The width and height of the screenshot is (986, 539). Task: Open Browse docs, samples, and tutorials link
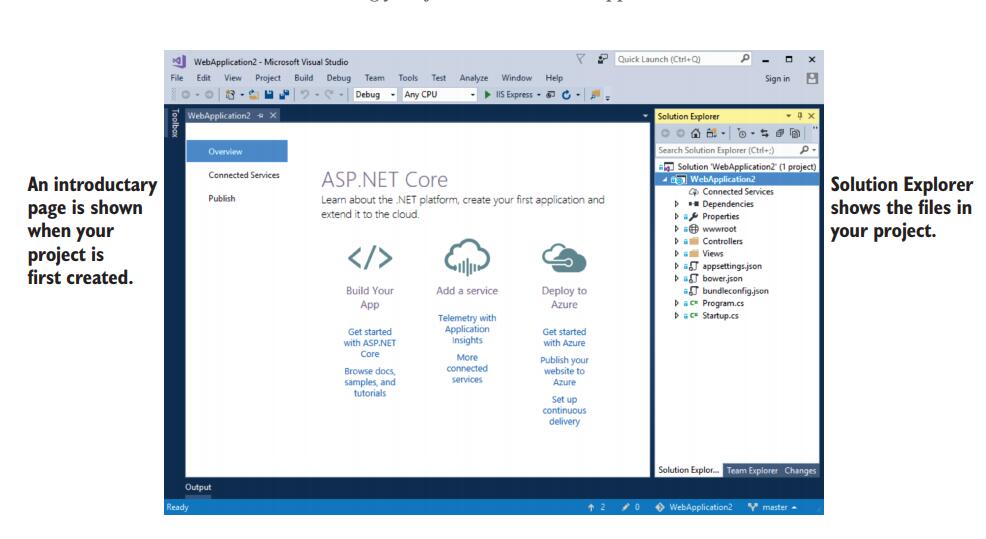pyautogui.click(x=370, y=382)
